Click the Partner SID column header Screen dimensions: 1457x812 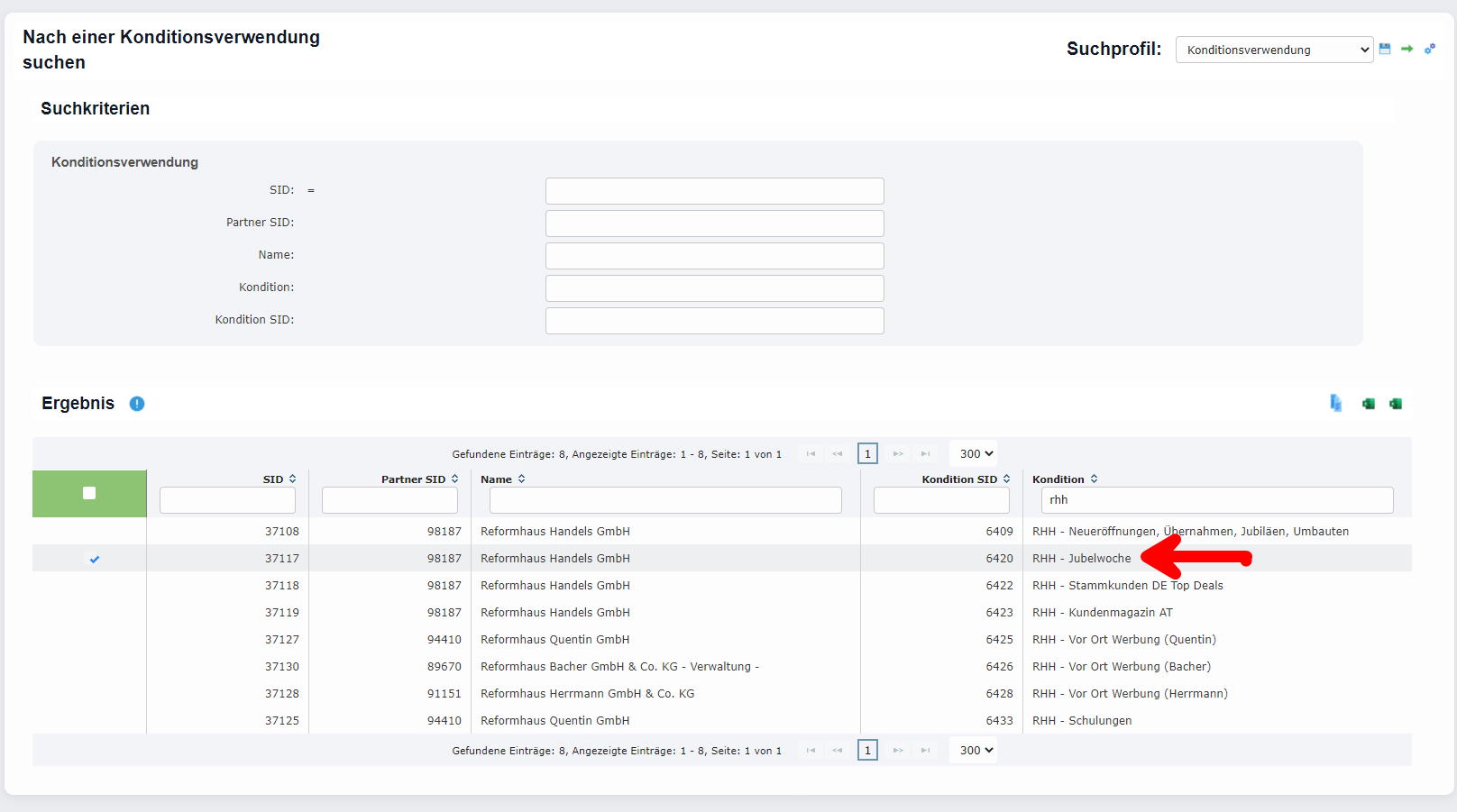[413, 479]
